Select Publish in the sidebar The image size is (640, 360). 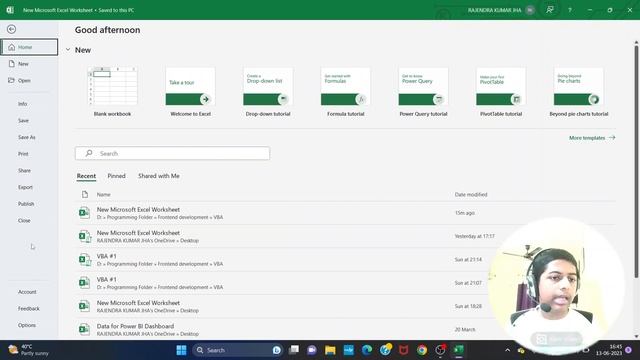pos(26,204)
